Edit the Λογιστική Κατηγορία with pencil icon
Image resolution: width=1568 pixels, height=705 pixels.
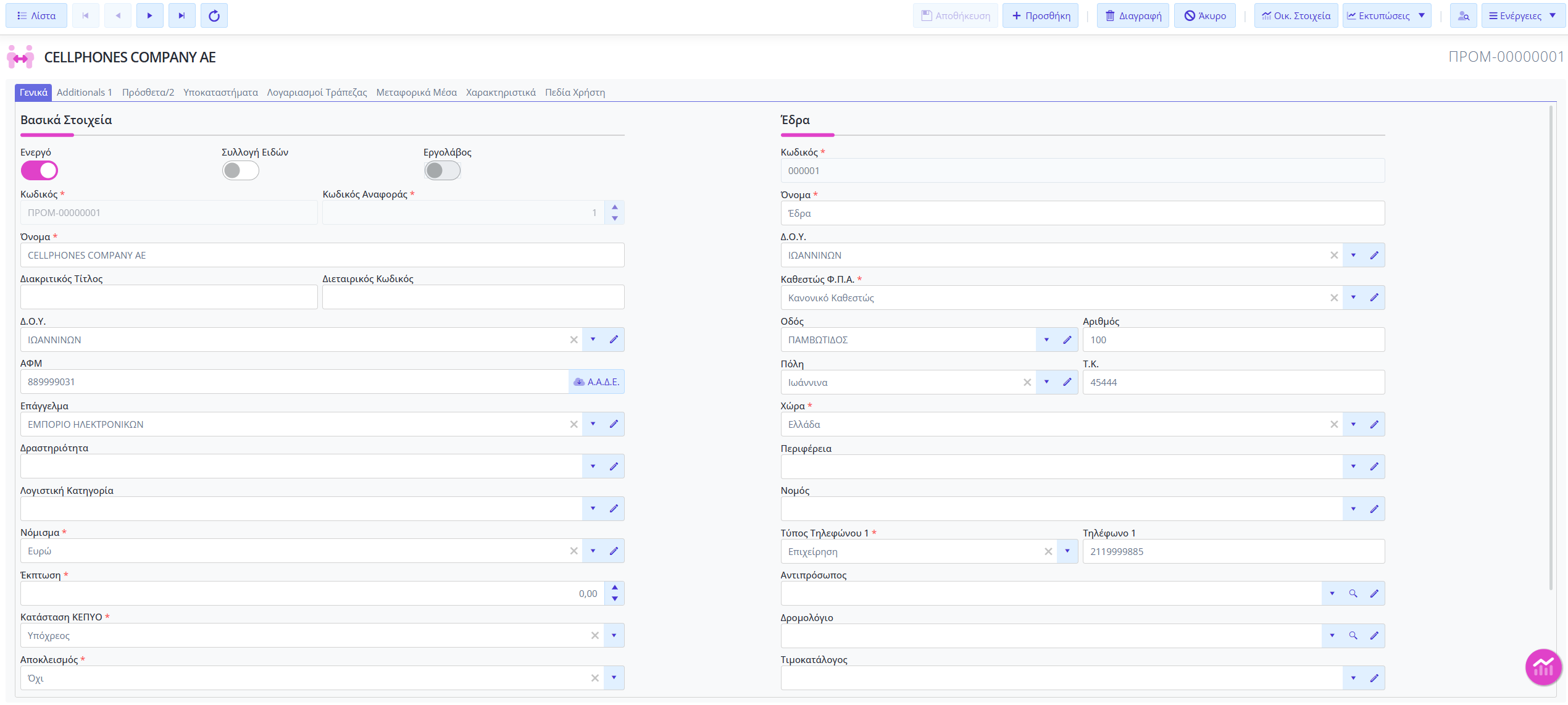[614, 509]
